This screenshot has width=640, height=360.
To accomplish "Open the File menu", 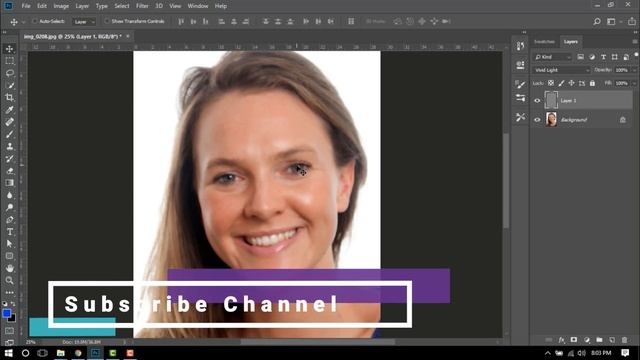I will [26, 6].
